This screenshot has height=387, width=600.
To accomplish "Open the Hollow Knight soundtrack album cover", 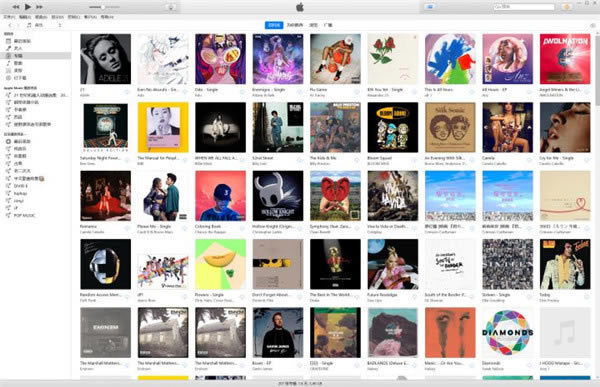I will [x=278, y=196].
